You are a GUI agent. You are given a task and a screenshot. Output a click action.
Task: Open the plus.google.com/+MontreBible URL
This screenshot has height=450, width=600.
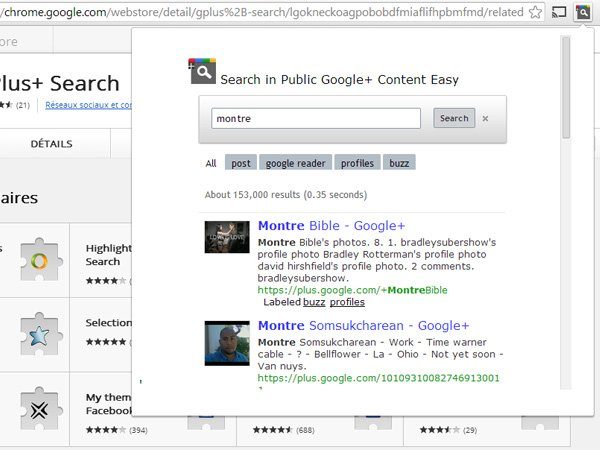point(352,290)
